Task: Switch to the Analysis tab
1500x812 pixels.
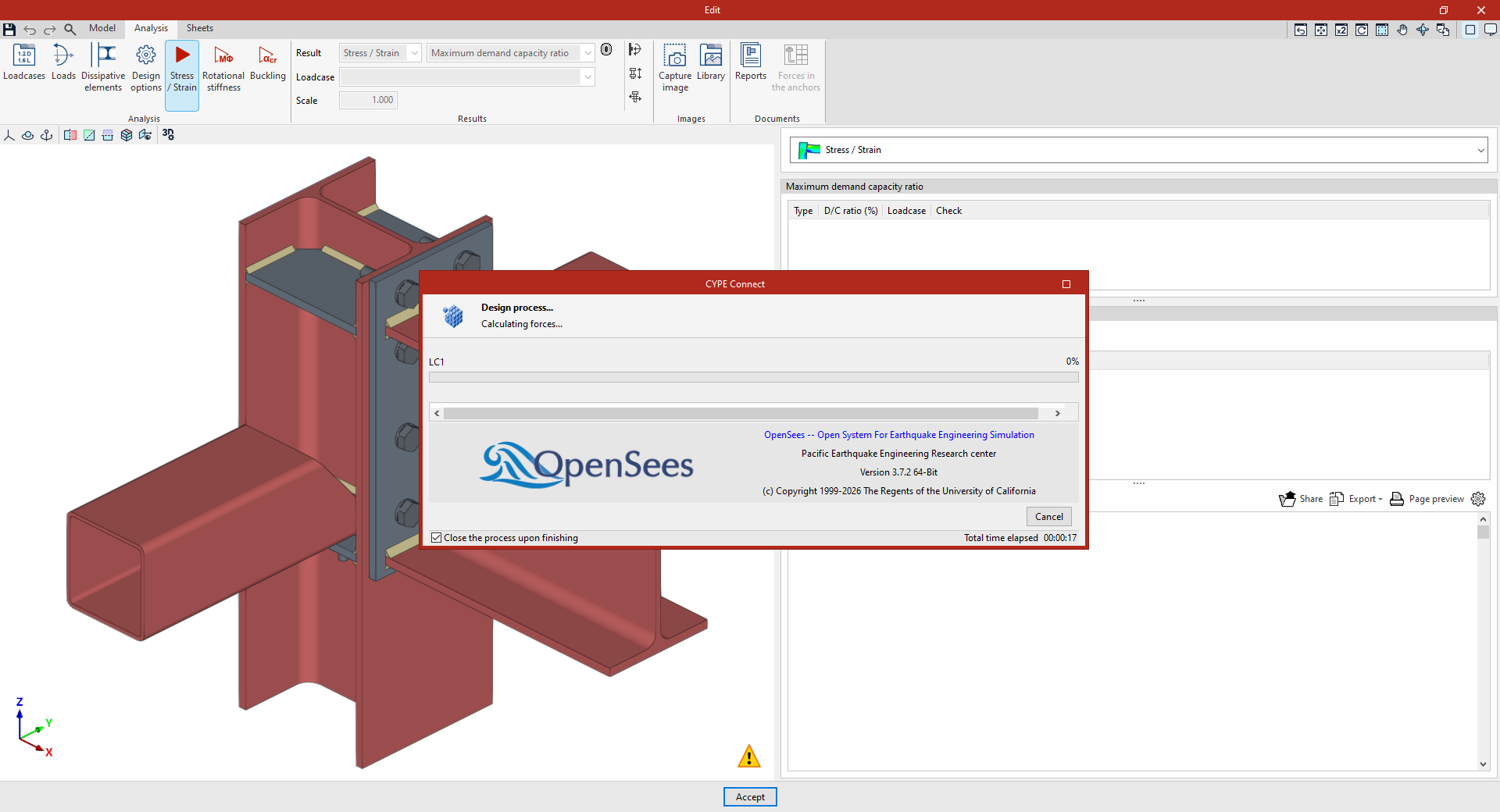Action: click(151, 28)
